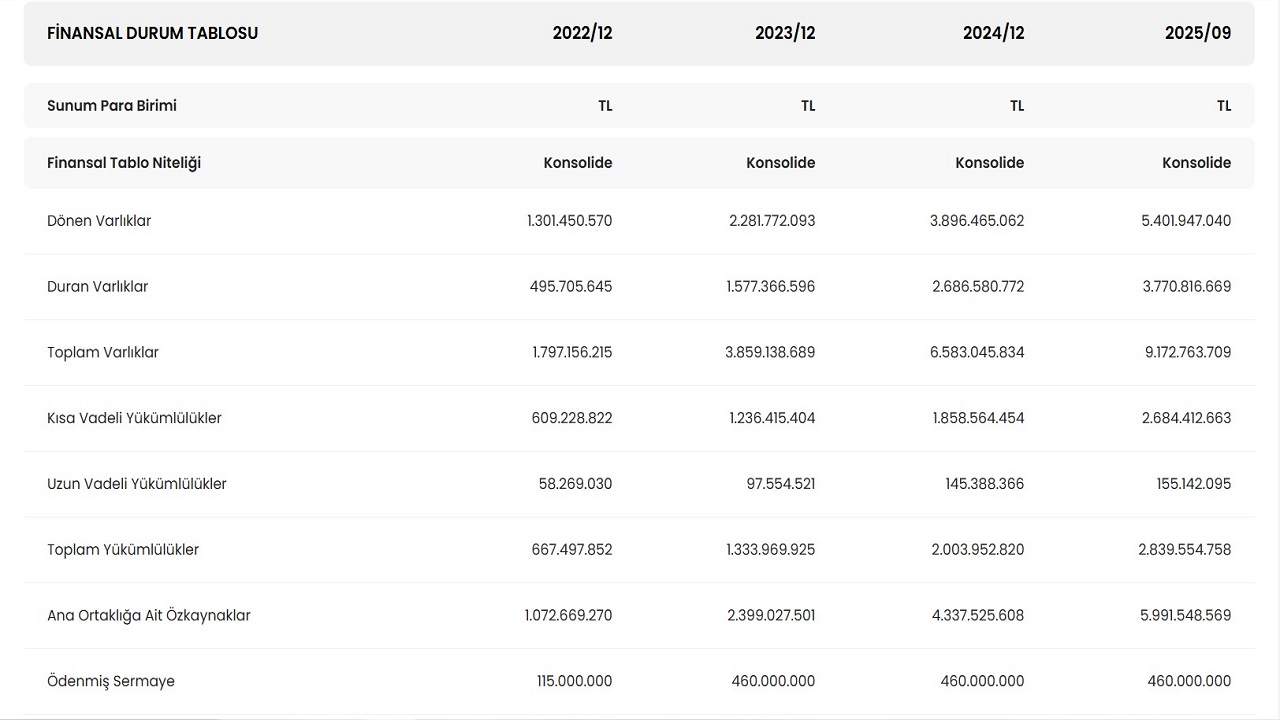This screenshot has width=1280, height=720.
Task: Select the 2022/12 column header
Action: coord(582,33)
